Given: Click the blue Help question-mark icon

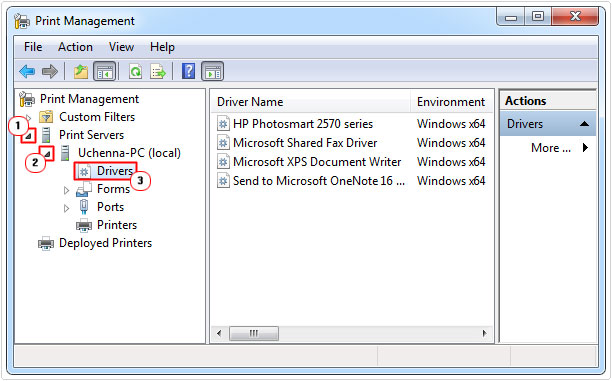Looking at the screenshot, I should click(188, 71).
